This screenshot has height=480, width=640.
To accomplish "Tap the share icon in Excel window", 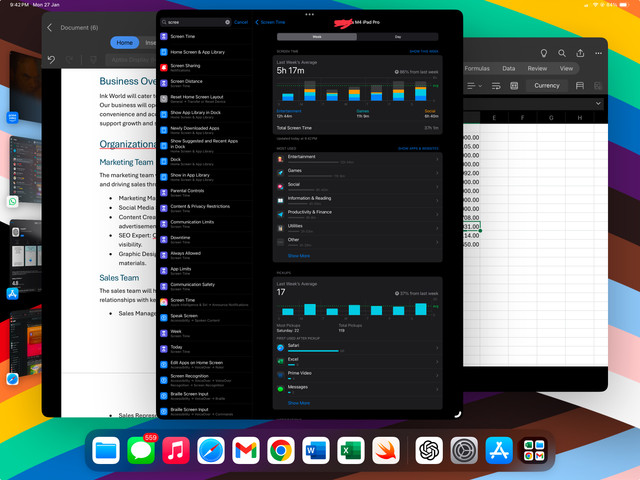I will click(580, 53).
